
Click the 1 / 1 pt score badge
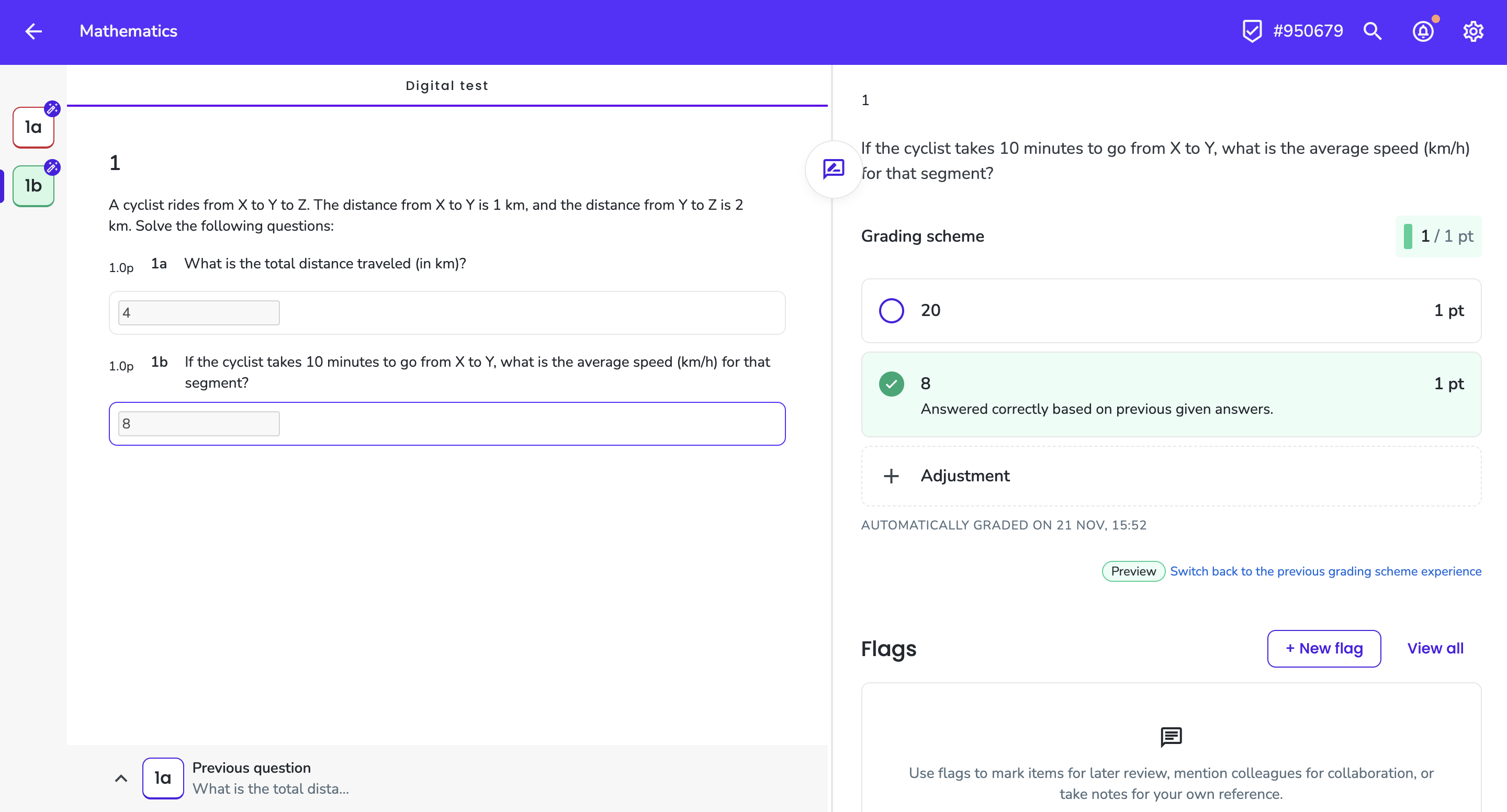[x=1438, y=236]
